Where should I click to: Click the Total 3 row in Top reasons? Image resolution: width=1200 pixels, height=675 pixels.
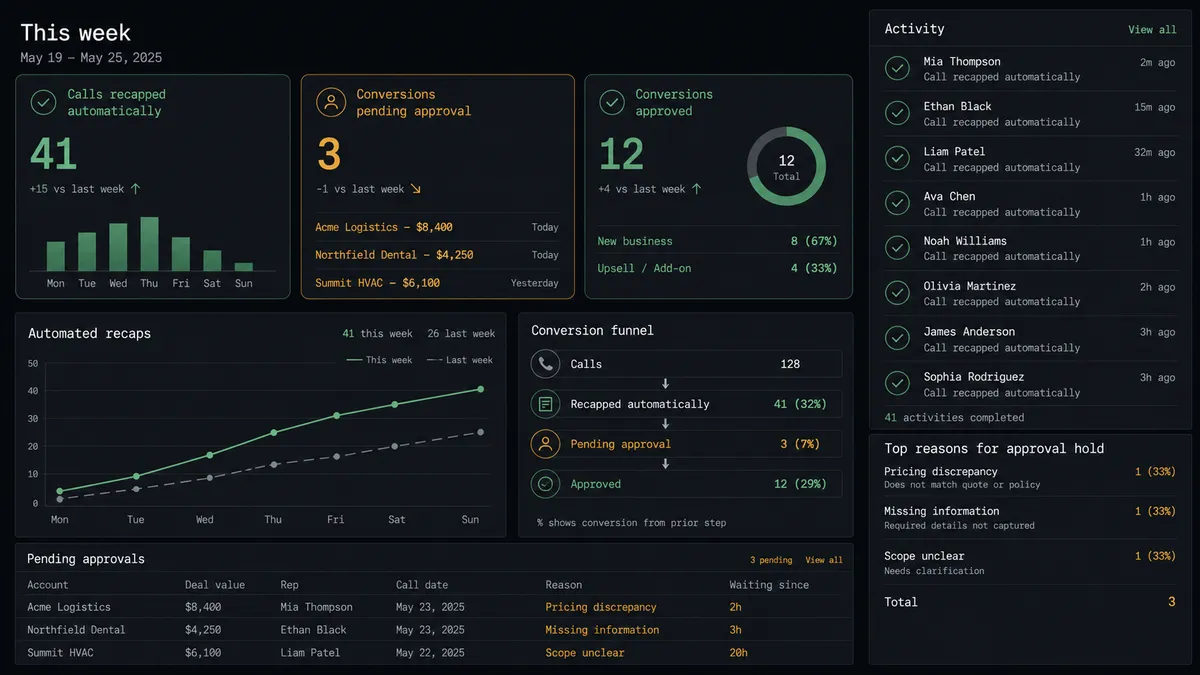click(x=1030, y=602)
